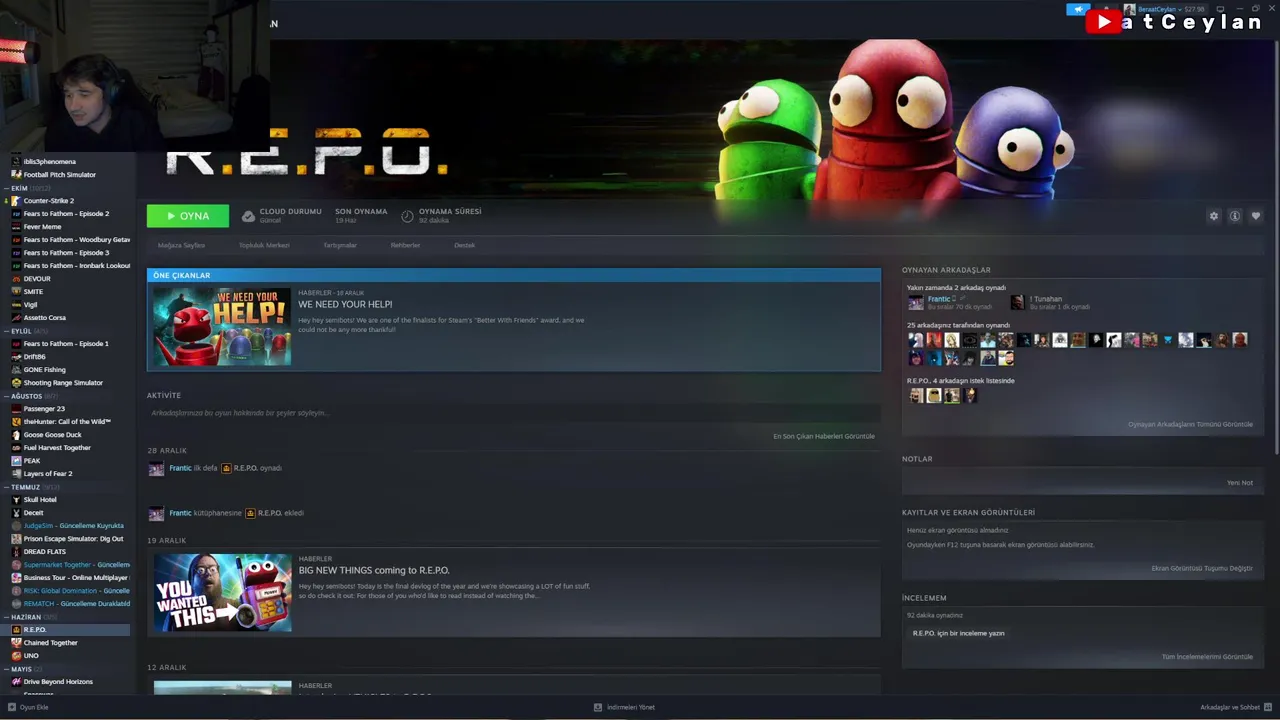1280x720 pixels.
Task: Open BIG NEW THINGS coming to R.E.P.O. headline
Action: point(374,570)
